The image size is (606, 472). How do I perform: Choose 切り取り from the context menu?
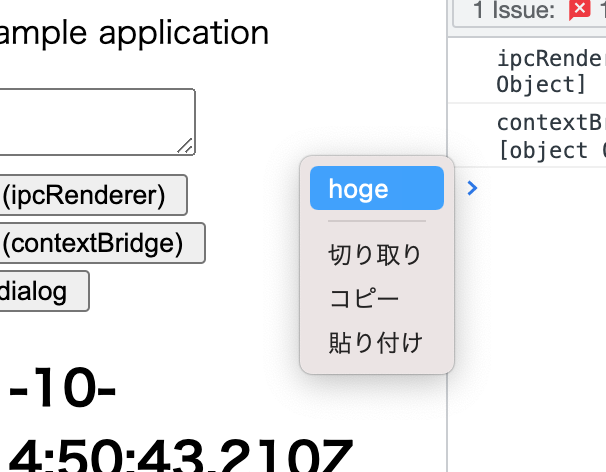coord(375,255)
